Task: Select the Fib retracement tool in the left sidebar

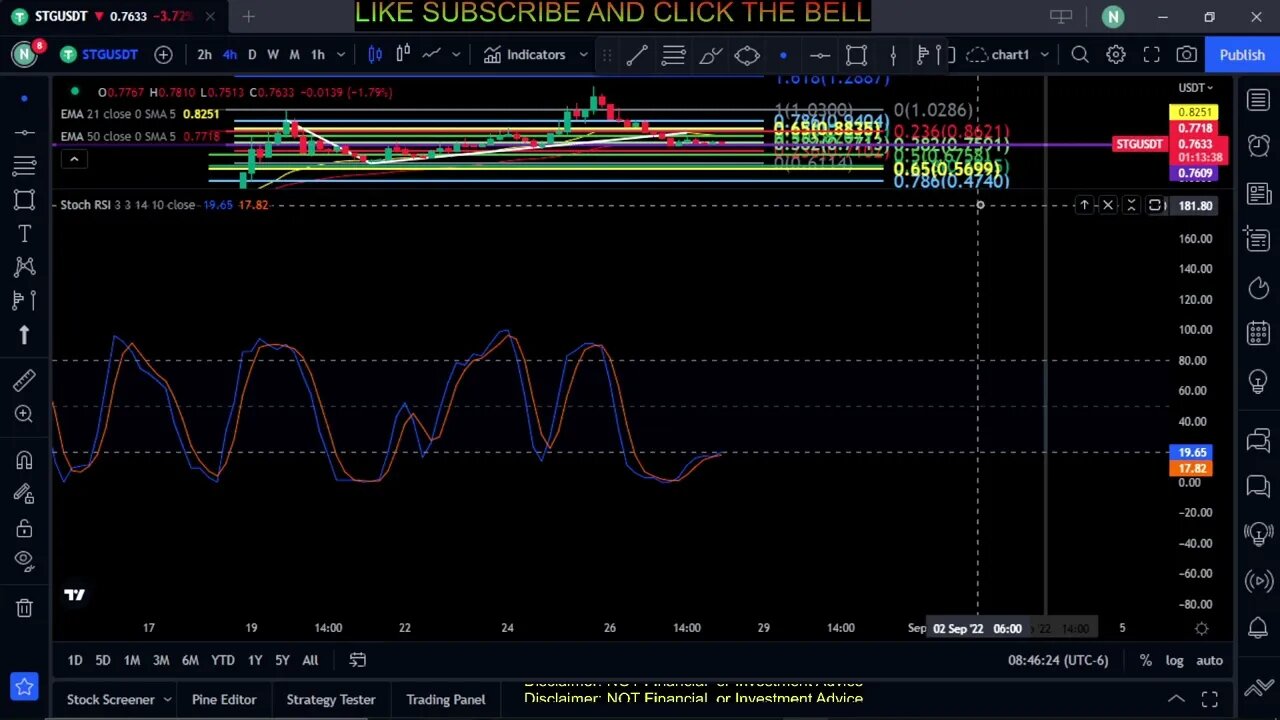Action: click(x=24, y=165)
